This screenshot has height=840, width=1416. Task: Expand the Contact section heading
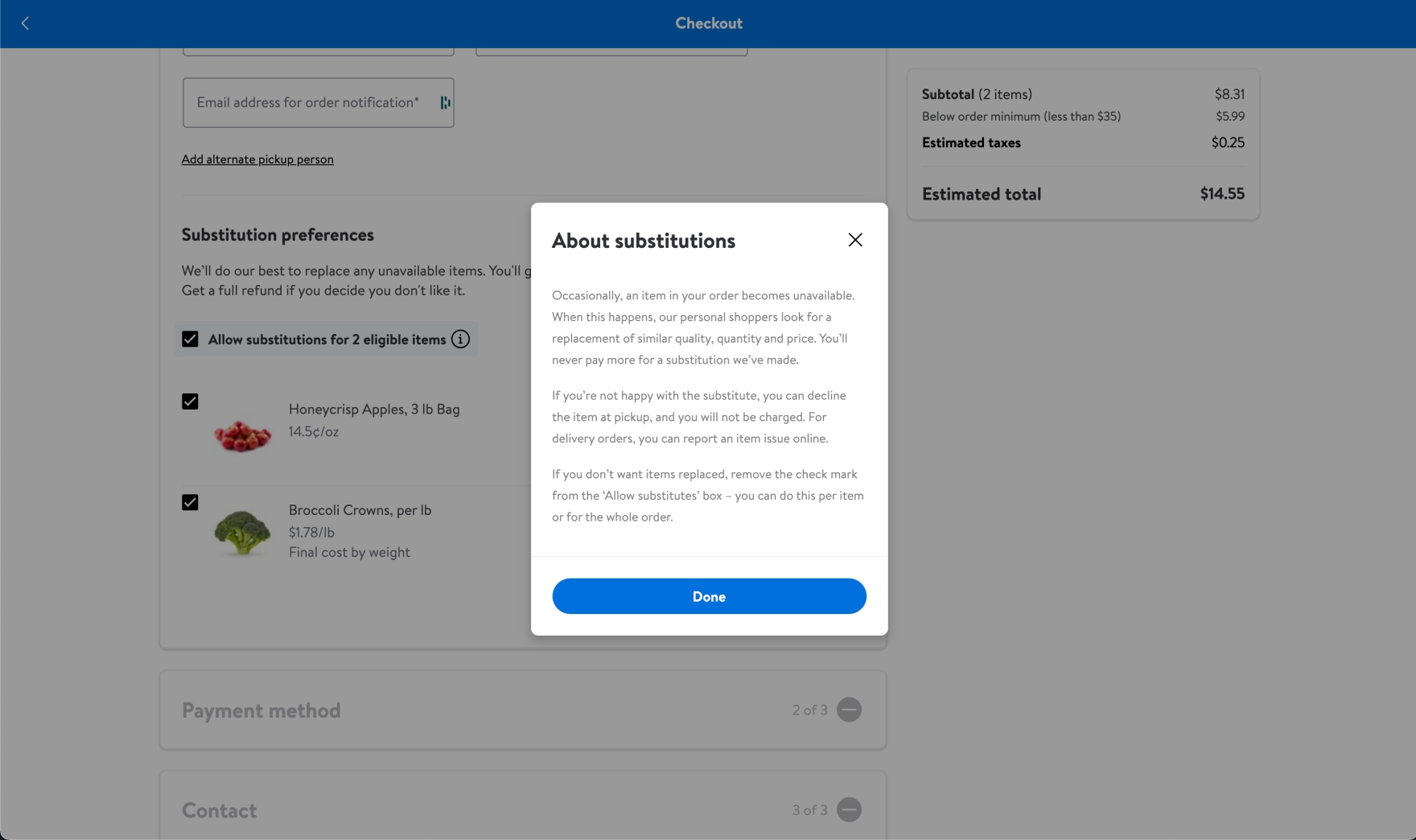pos(220,810)
